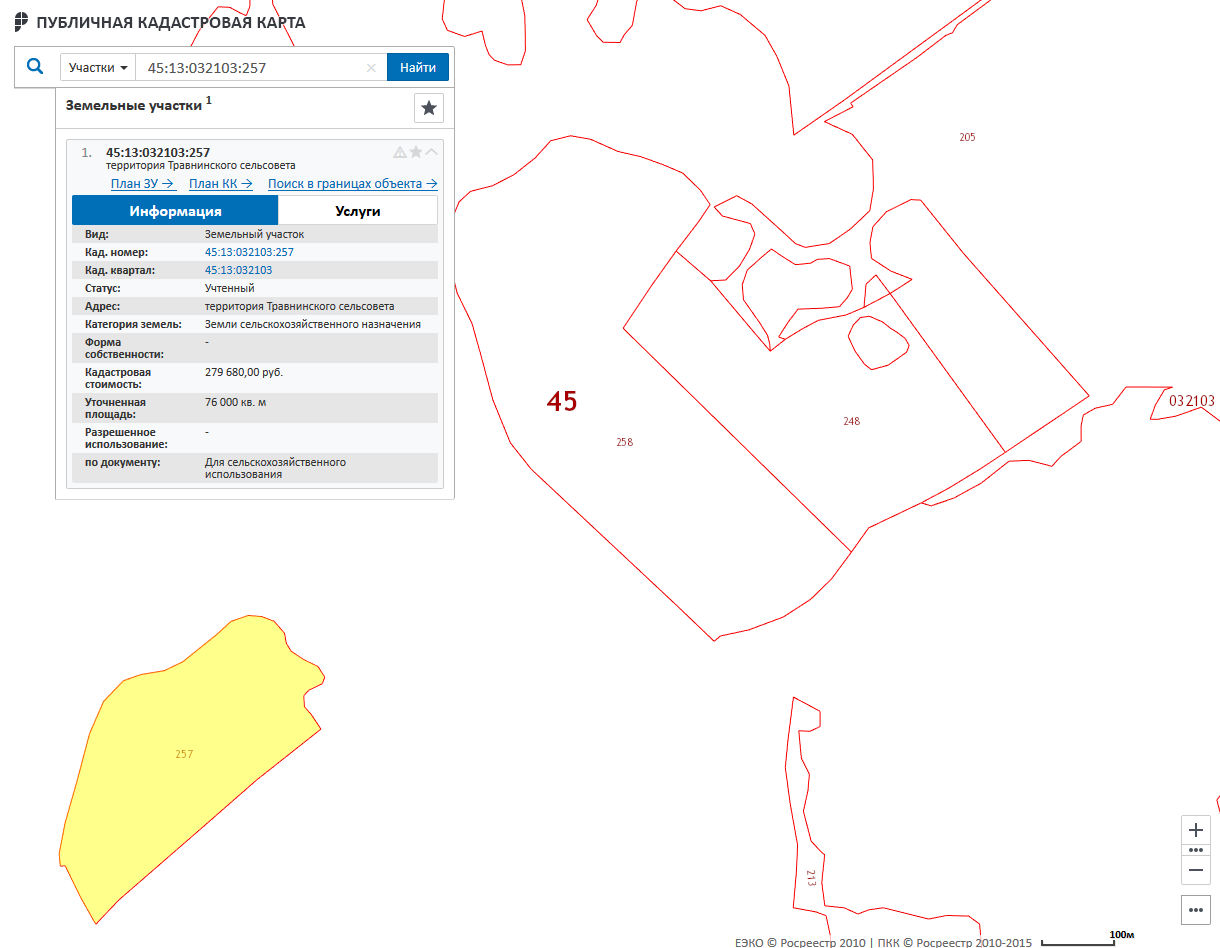Zoom out with the minus button
This screenshot has width=1220, height=948.
(x=1196, y=870)
